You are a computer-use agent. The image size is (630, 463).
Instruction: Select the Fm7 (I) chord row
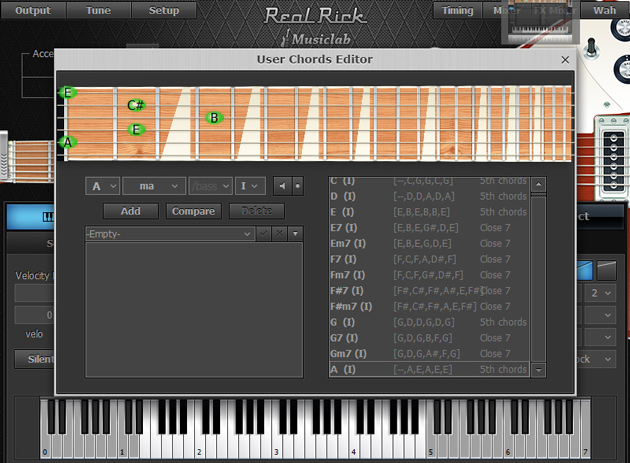[429, 275]
